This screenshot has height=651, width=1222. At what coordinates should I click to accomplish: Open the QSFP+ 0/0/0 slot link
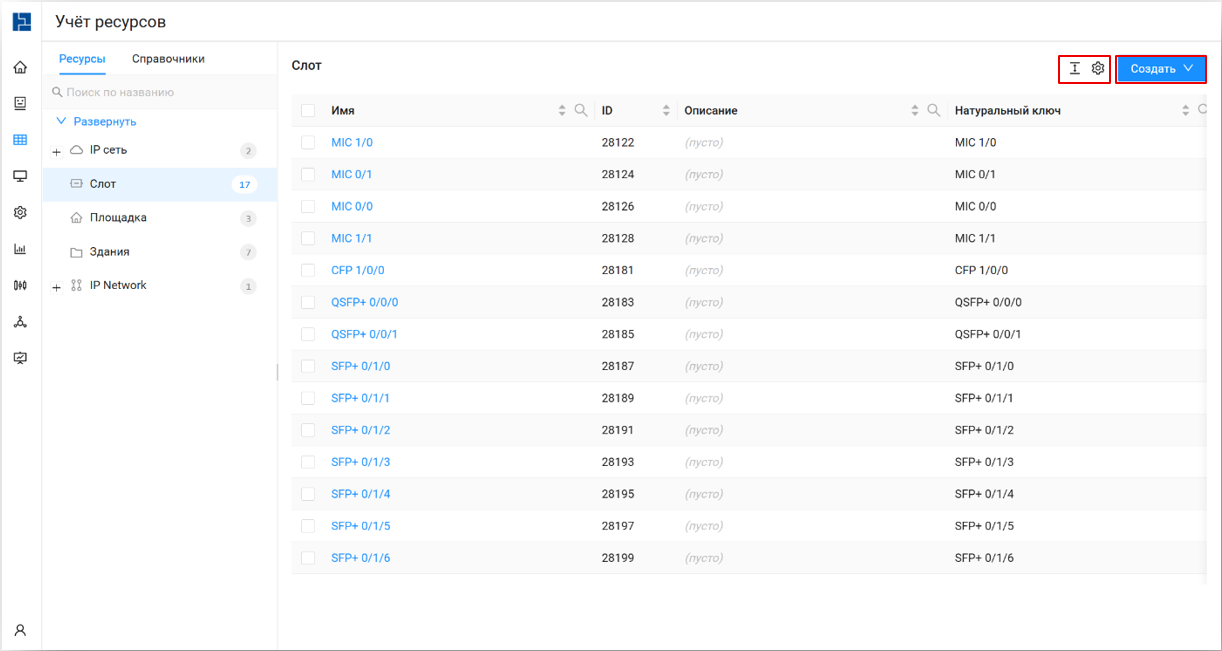coord(364,302)
